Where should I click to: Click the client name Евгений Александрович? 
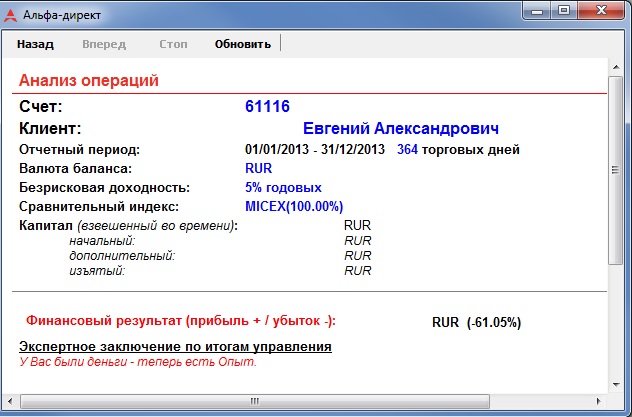pyautogui.click(x=401, y=129)
